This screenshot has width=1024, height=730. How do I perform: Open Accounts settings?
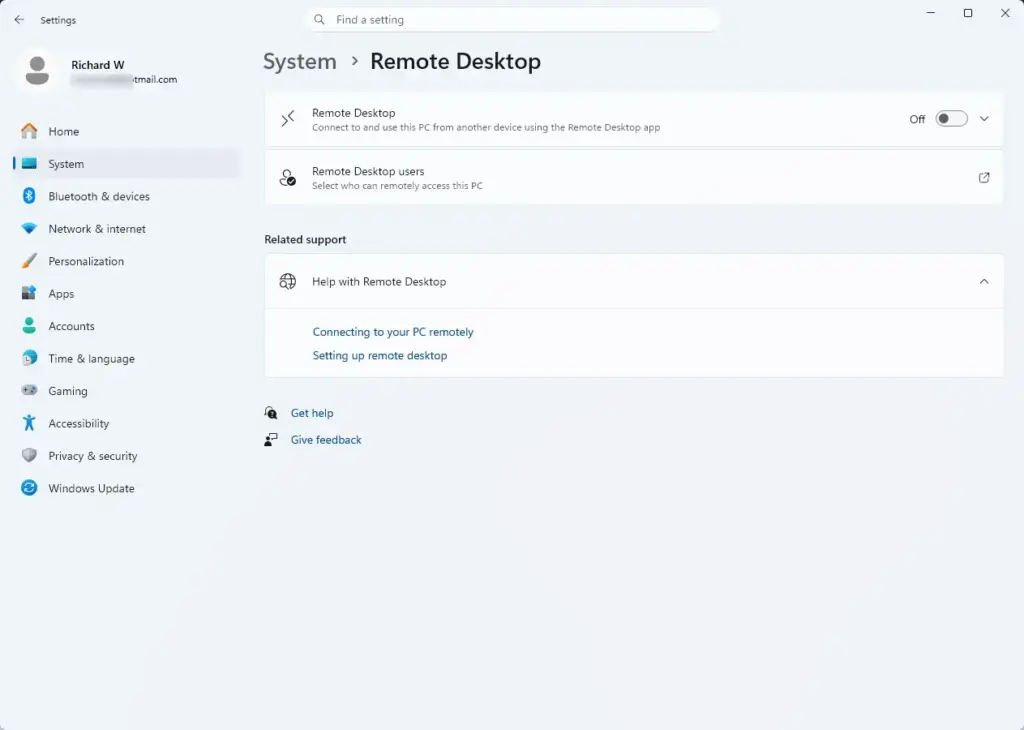(x=126, y=326)
